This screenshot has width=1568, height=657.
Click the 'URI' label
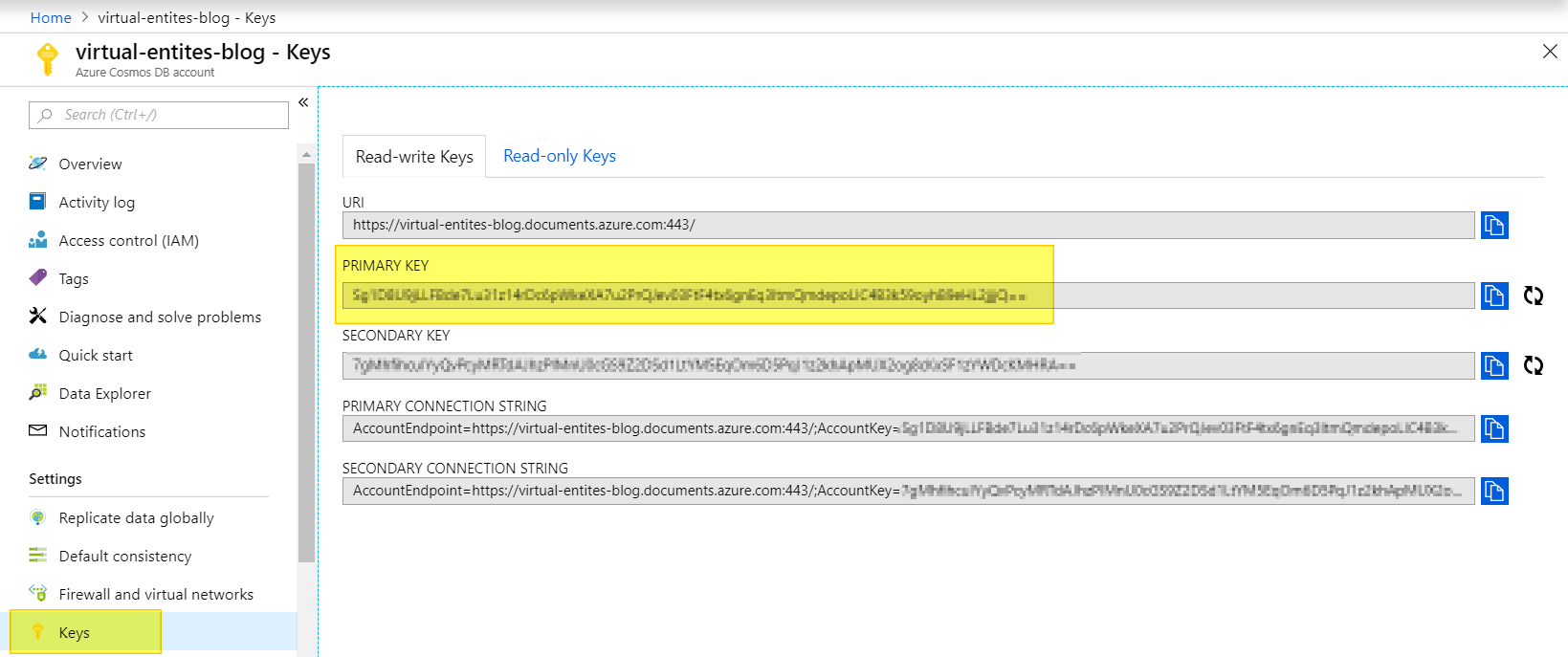coord(353,203)
